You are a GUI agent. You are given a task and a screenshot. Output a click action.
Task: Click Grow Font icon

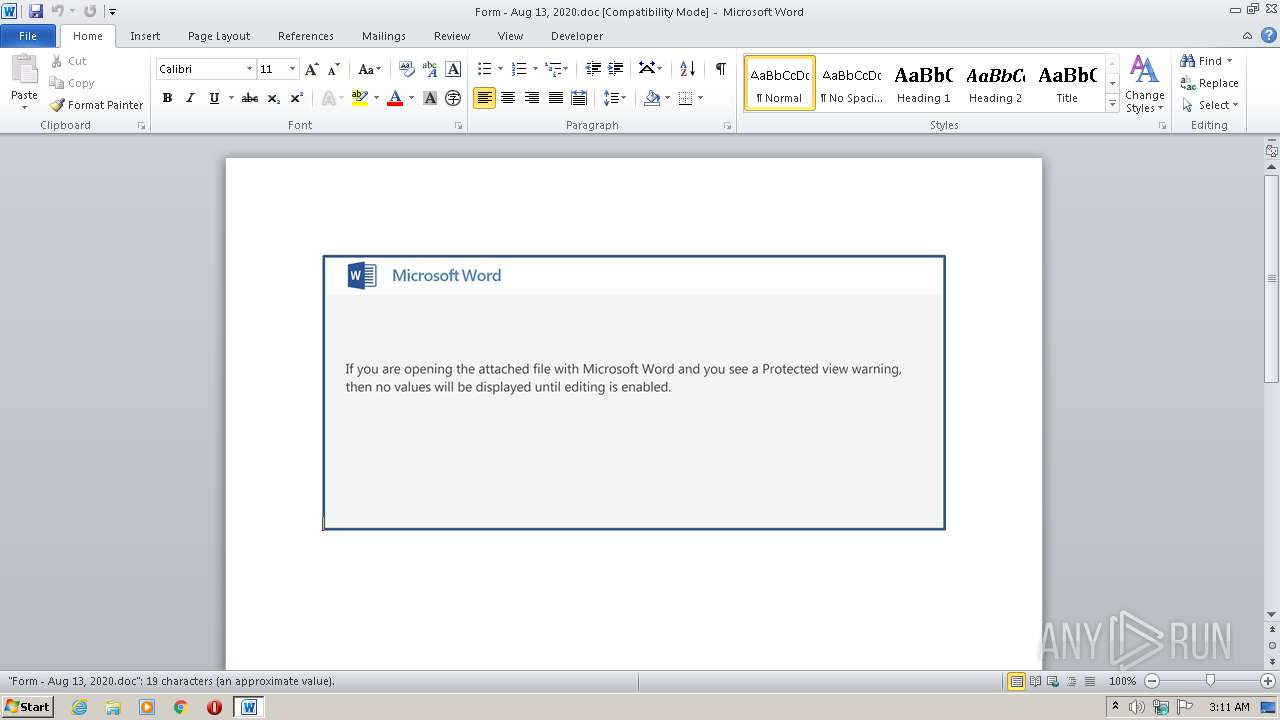(312, 69)
